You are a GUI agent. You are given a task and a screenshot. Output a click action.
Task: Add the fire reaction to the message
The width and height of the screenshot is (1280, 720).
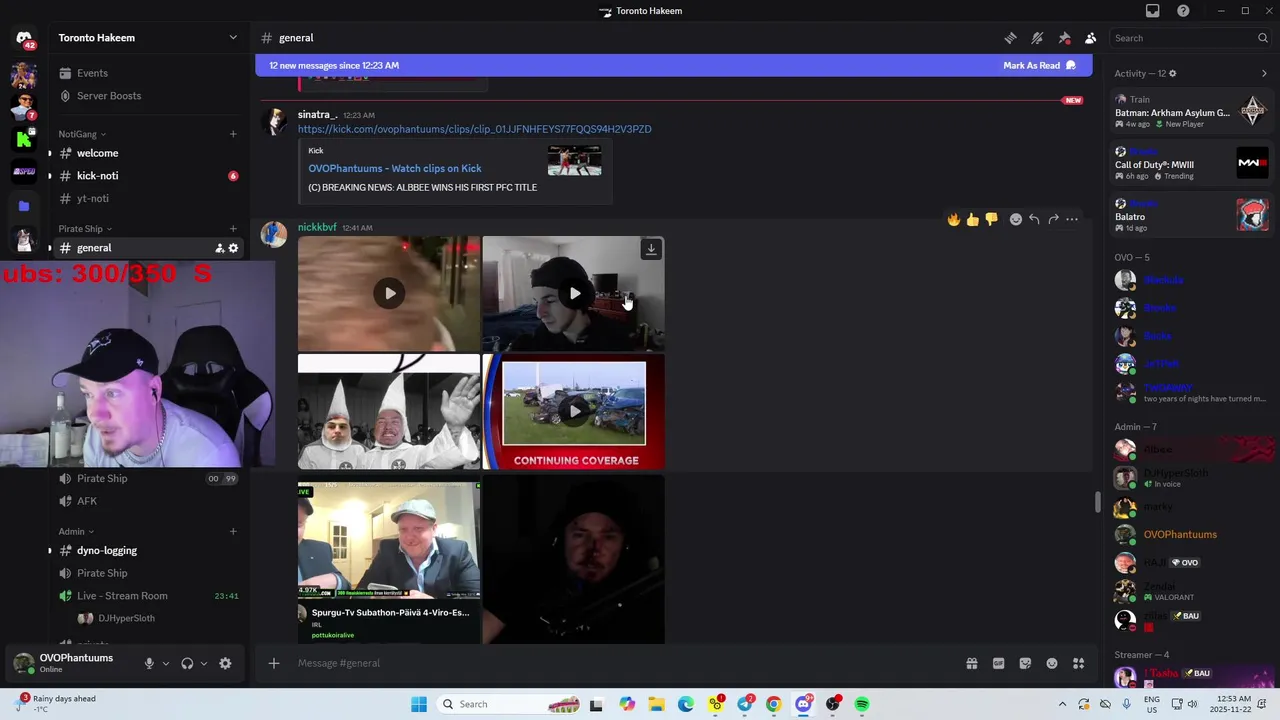954,219
